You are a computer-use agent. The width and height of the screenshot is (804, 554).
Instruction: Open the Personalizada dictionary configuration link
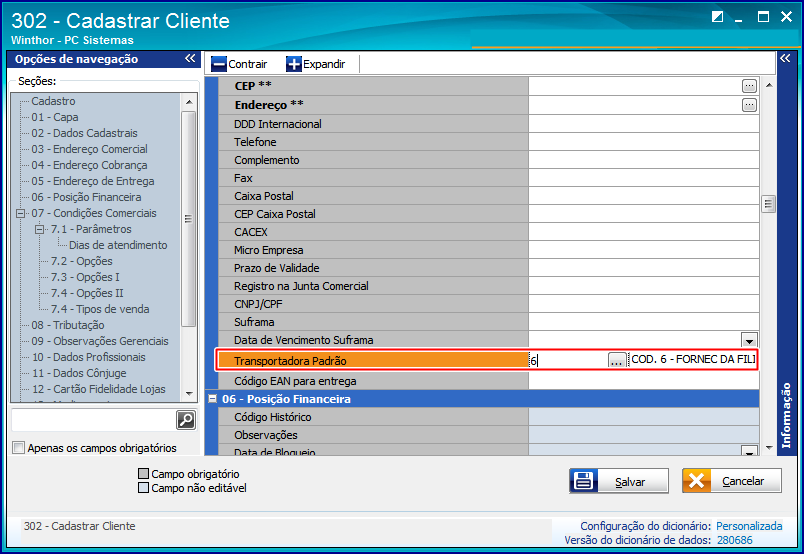[749, 526]
